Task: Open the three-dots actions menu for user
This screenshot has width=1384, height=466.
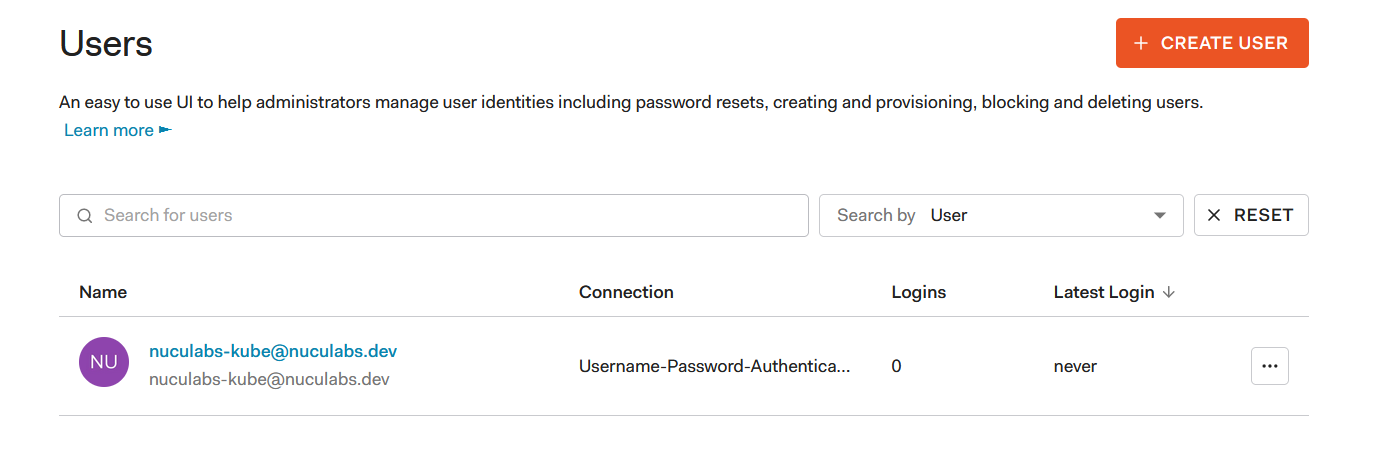Action: (x=1269, y=366)
